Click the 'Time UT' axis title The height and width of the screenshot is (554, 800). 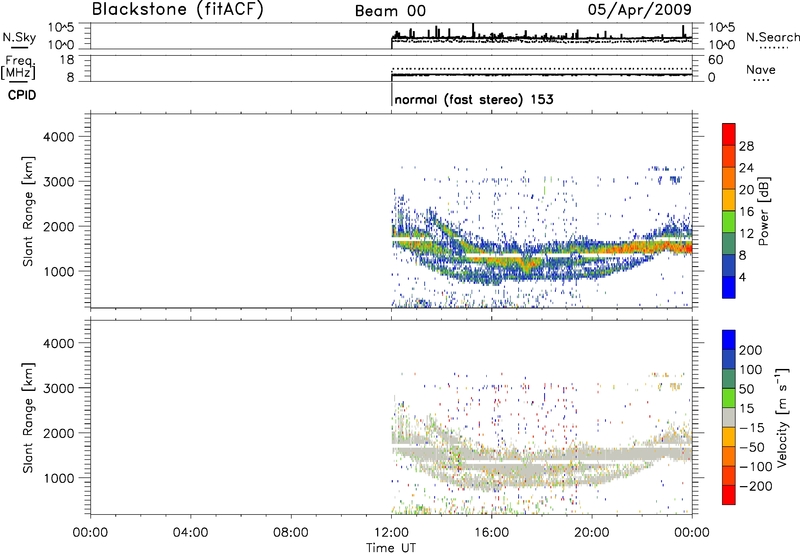391,547
